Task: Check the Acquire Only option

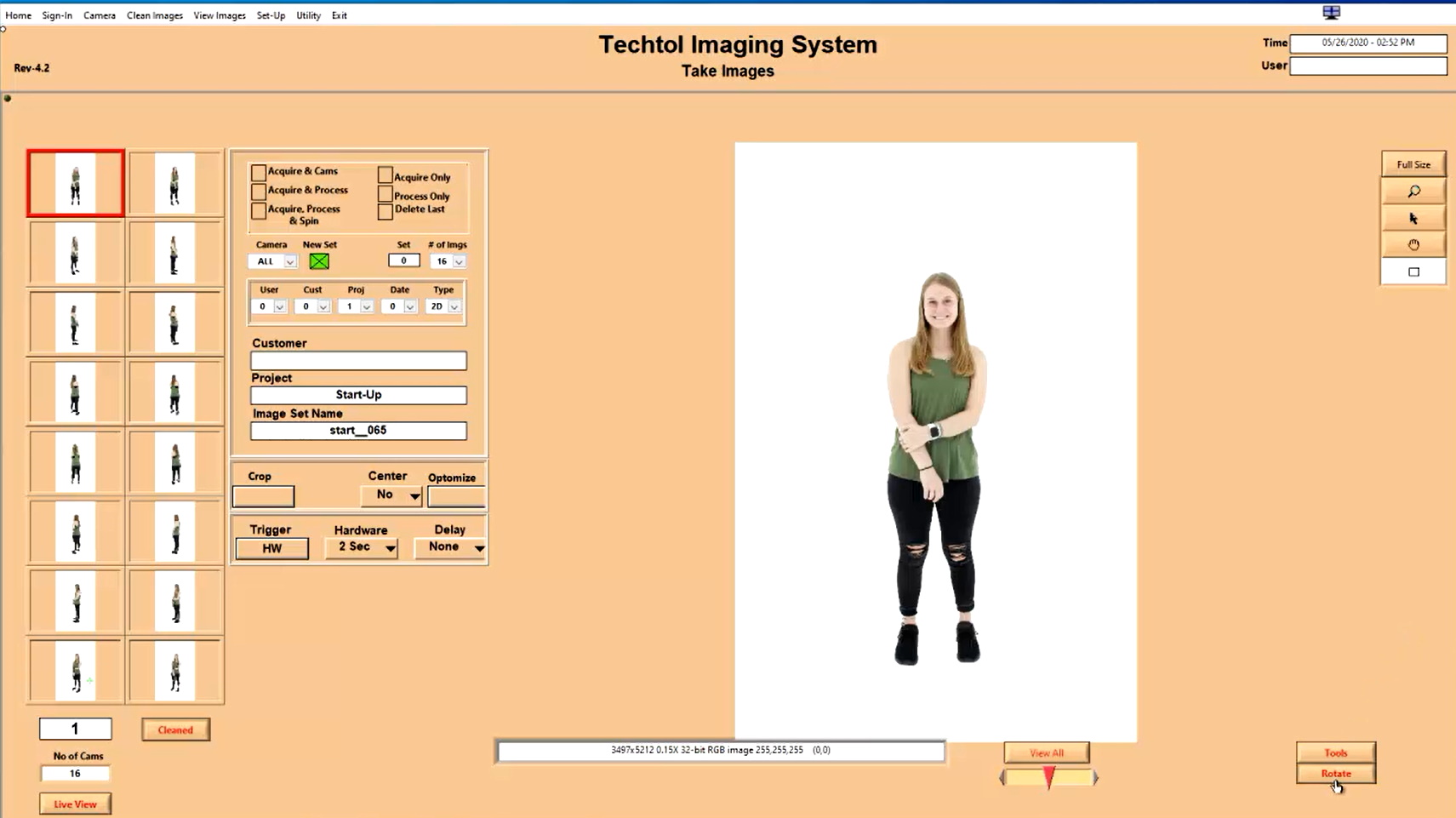Action: 385,175
